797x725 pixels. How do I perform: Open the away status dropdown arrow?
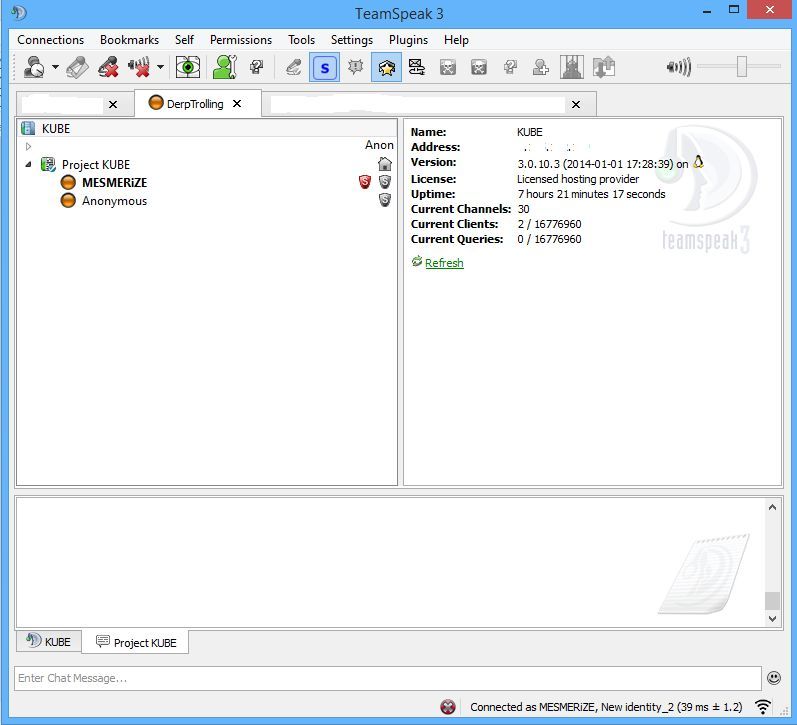(55, 67)
